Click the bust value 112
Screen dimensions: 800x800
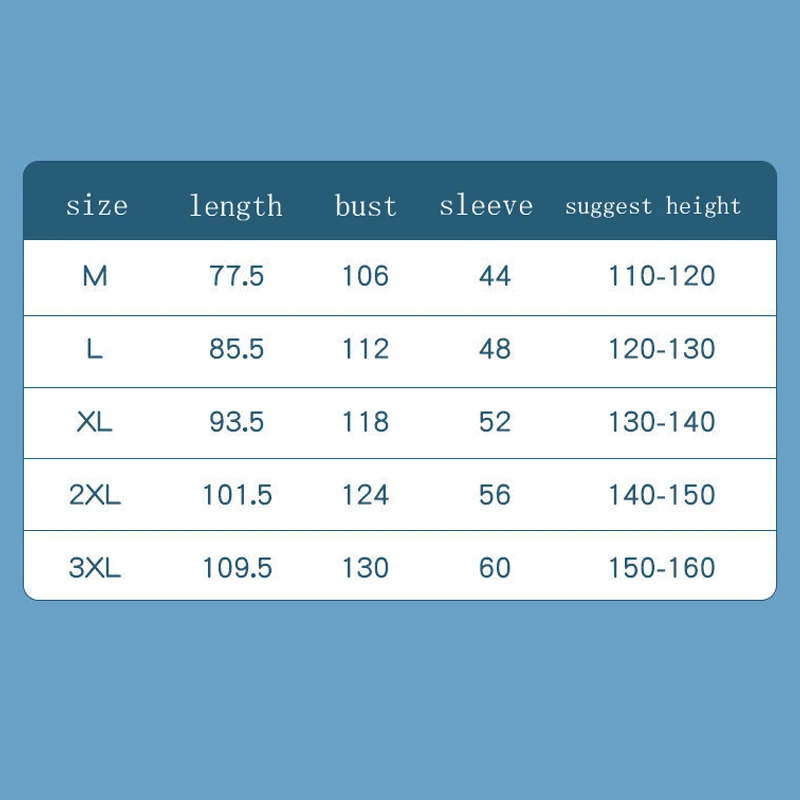click(x=365, y=349)
